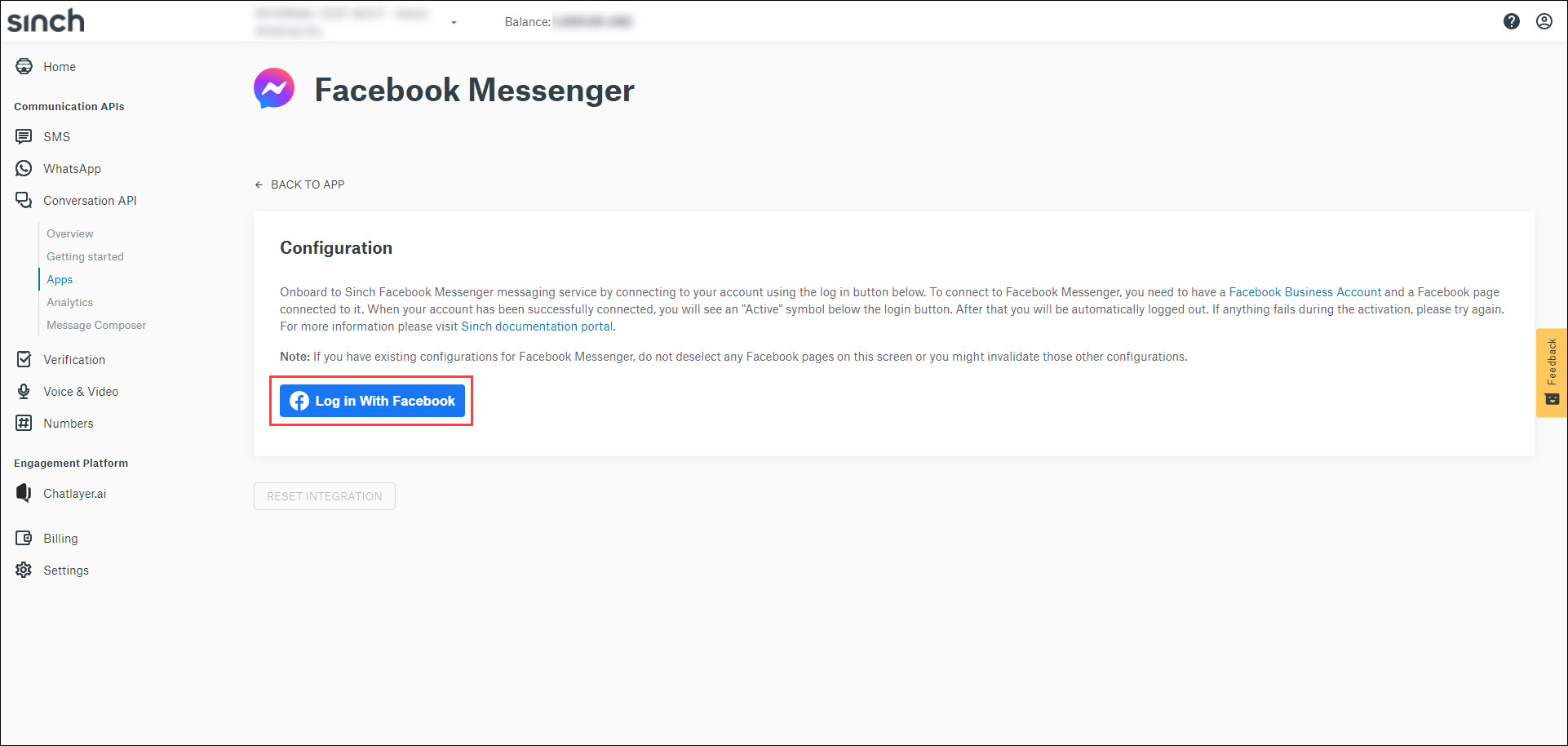This screenshot has height=746, width=1568.
Task: Open Message Composer submenu item
Action: click(96, 325)
